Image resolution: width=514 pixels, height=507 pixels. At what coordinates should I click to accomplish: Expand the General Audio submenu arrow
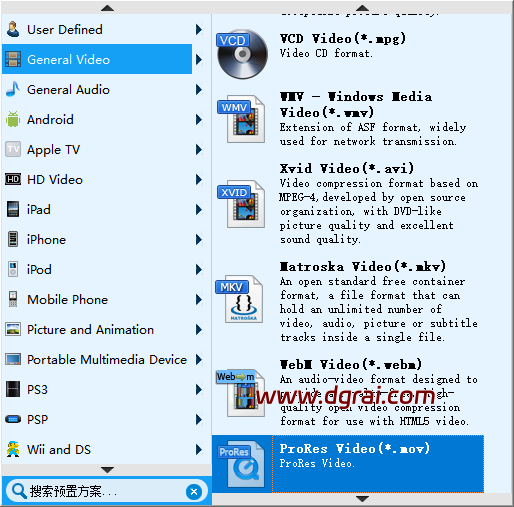tap(199, 89)
